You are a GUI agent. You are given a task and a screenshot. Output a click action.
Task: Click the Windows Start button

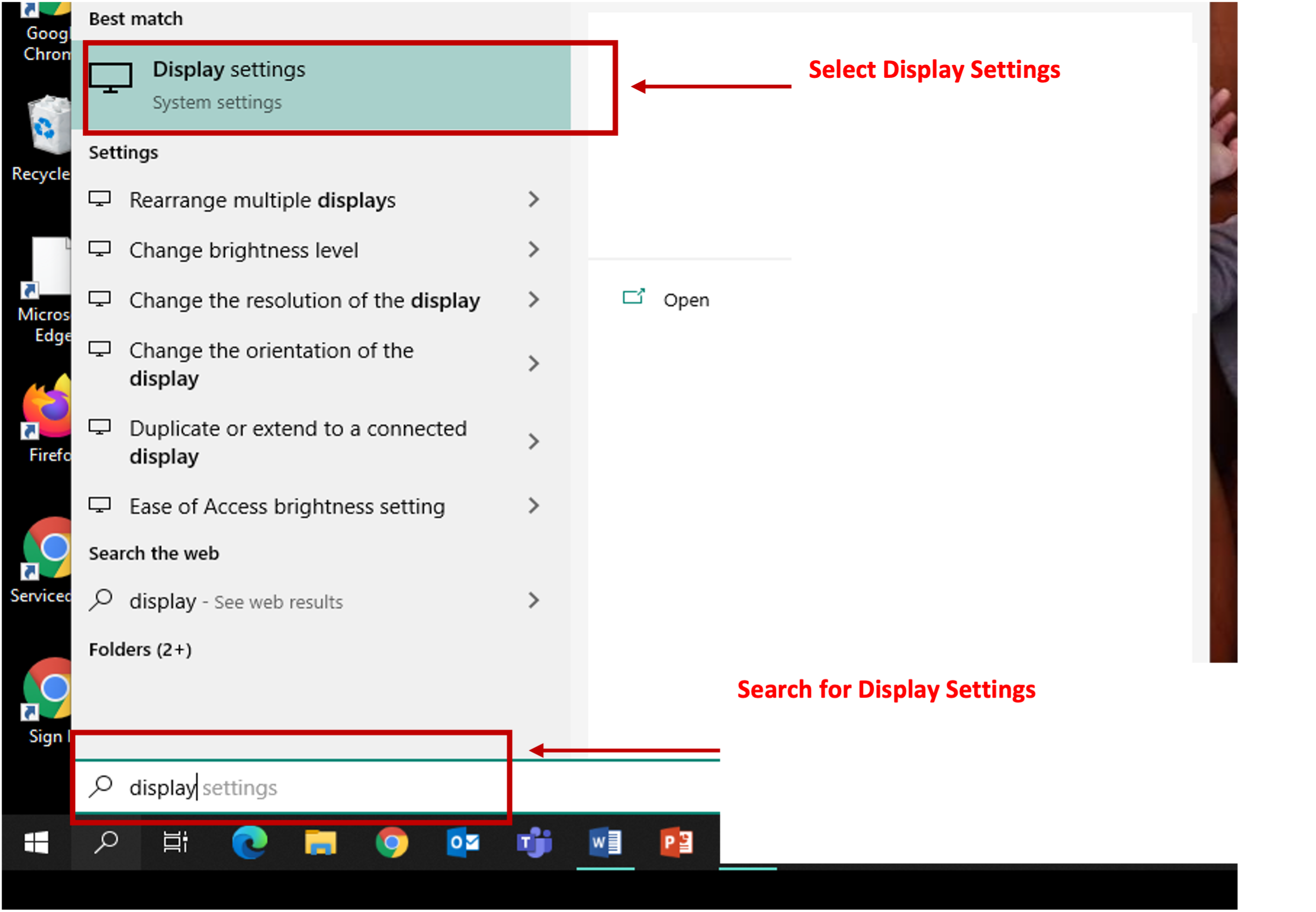[36, 843]
